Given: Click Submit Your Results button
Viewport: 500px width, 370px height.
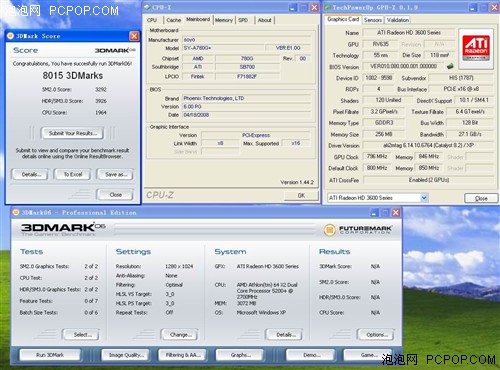Looking at the screenshot, I should (73, 133).
